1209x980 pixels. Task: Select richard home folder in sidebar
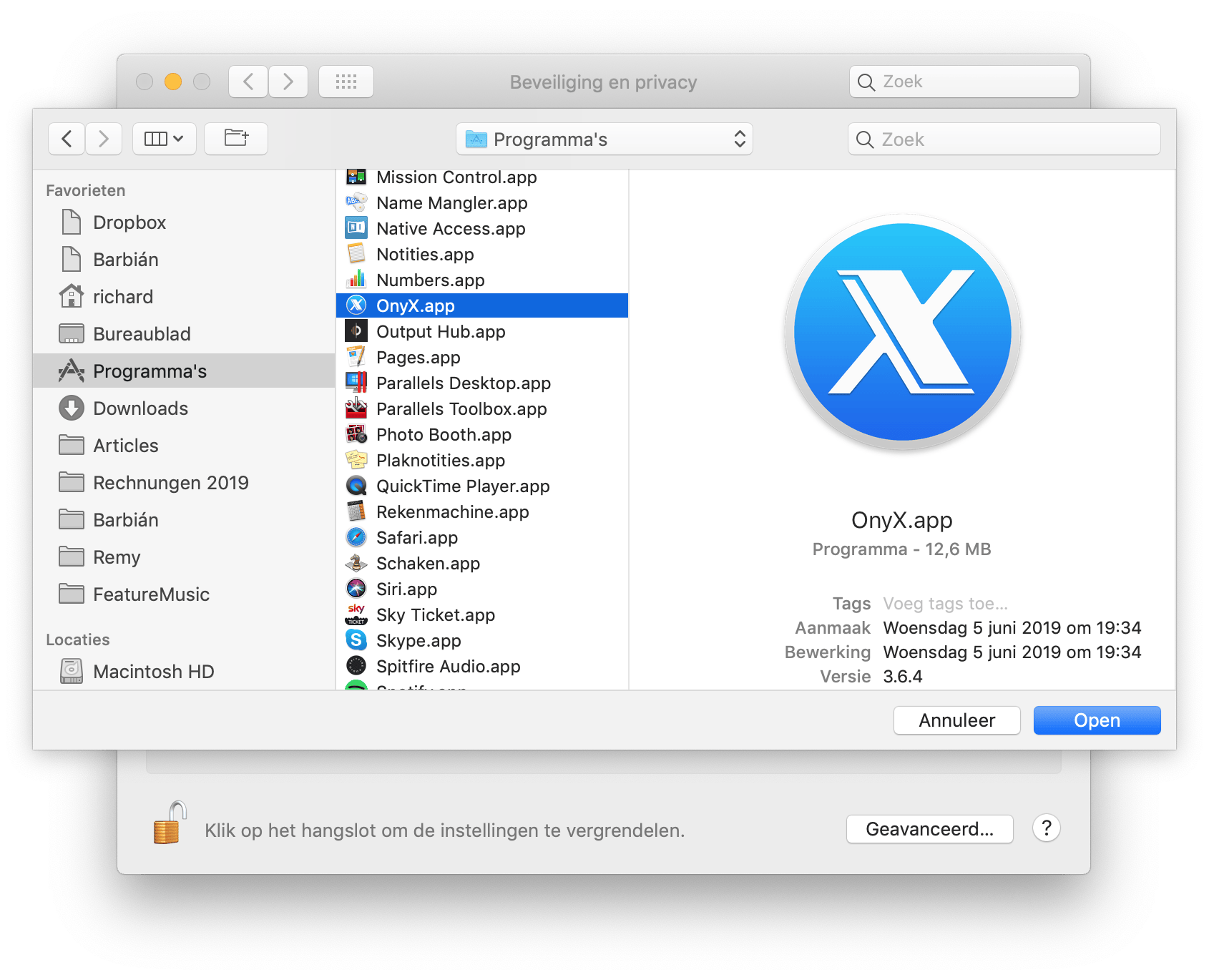(x=184, y=297)
